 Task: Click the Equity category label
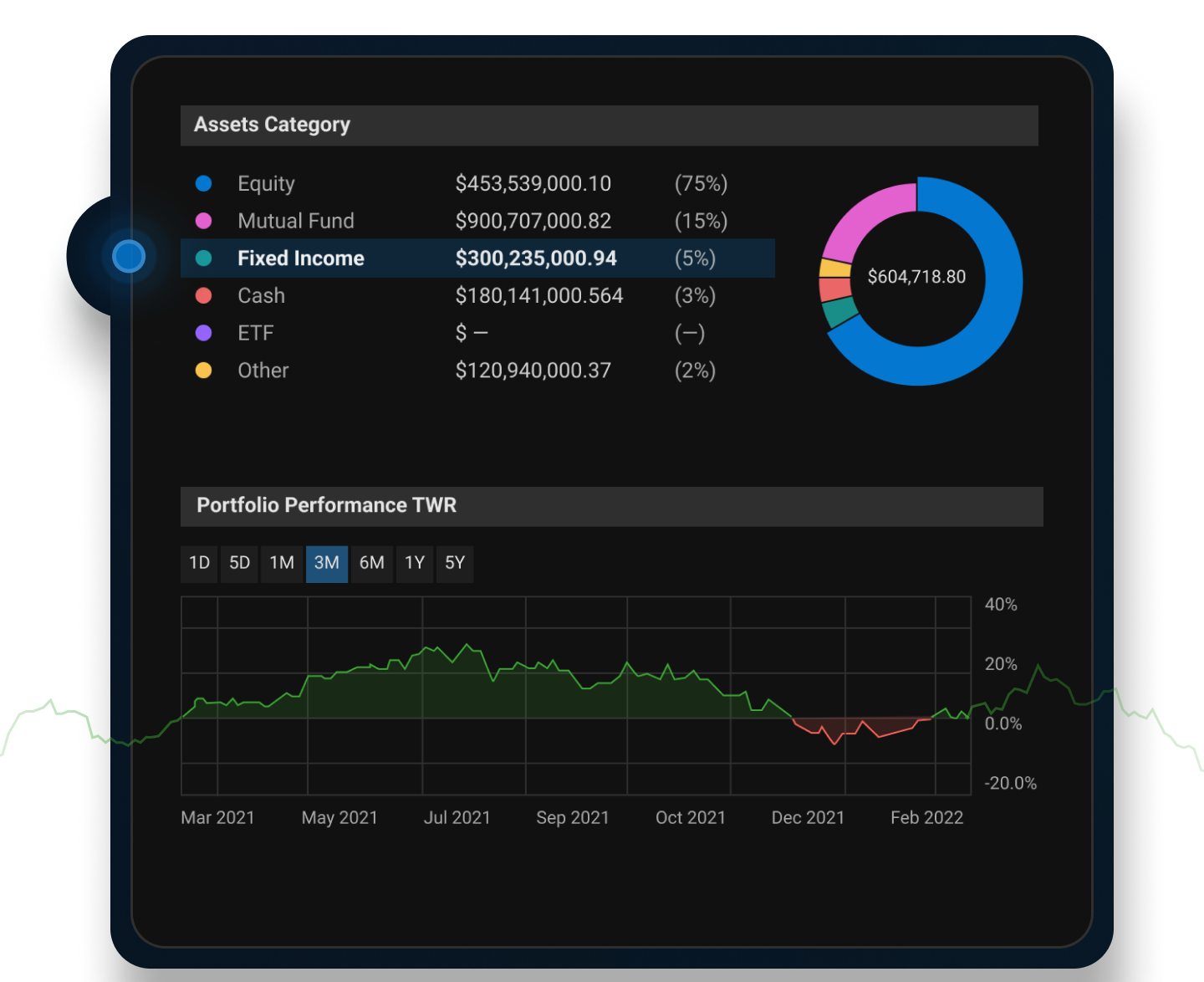tap(266, 183)
